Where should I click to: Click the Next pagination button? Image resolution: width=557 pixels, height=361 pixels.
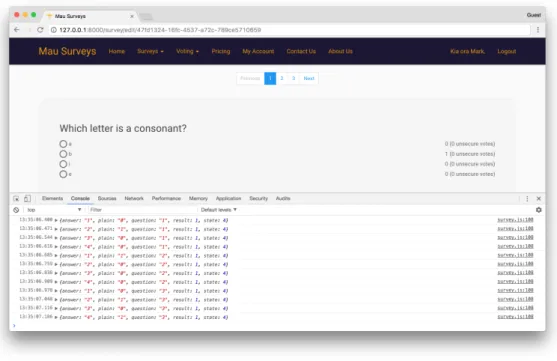pos(309,79)
